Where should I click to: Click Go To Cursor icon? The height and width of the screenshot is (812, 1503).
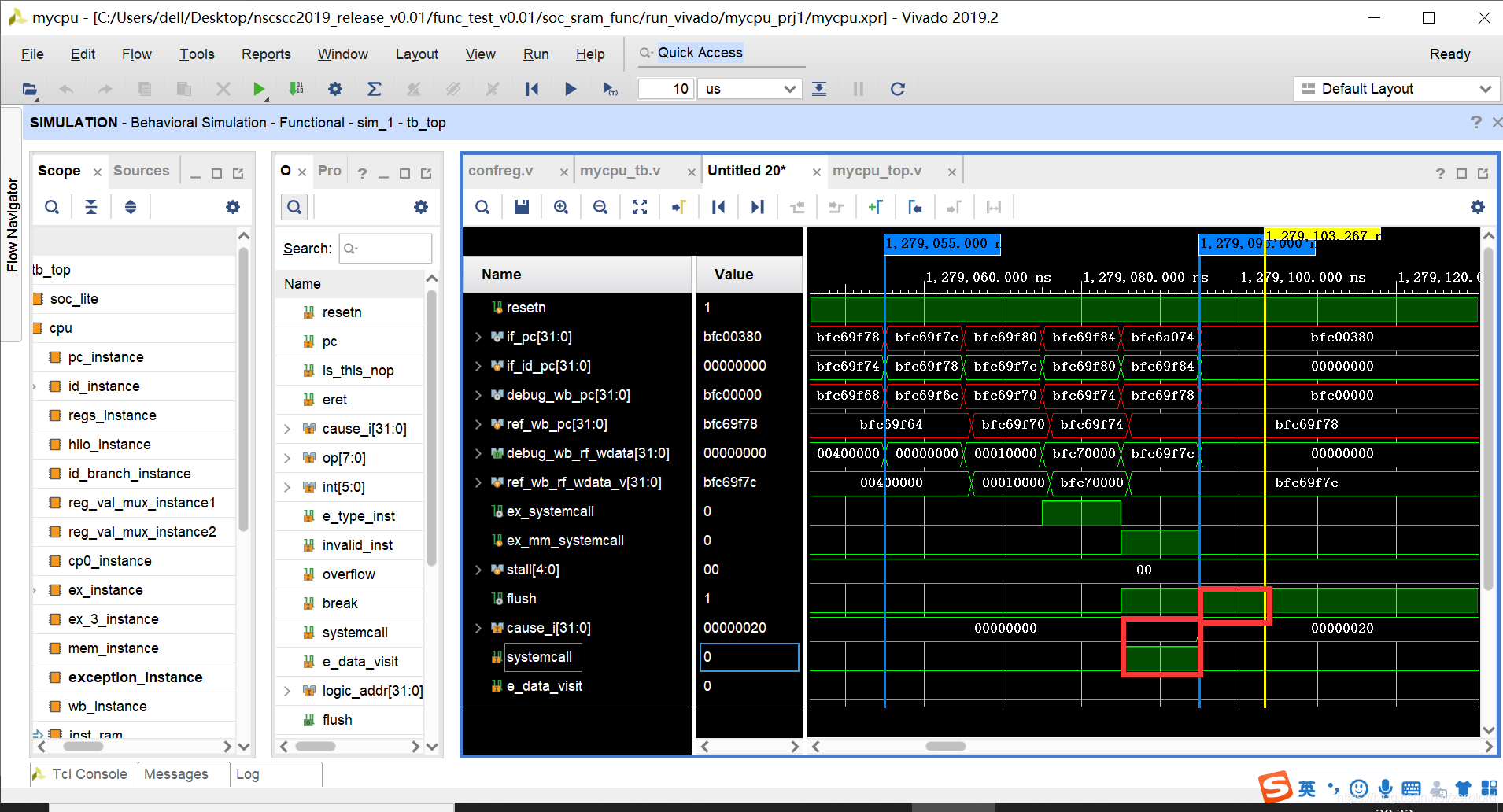point(679,207)
